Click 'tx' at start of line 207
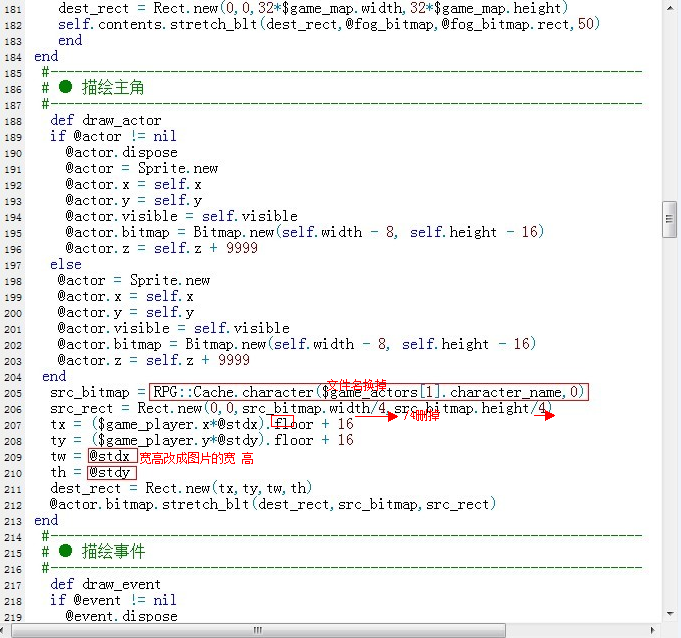681x638 pixels. click(58, 424)
